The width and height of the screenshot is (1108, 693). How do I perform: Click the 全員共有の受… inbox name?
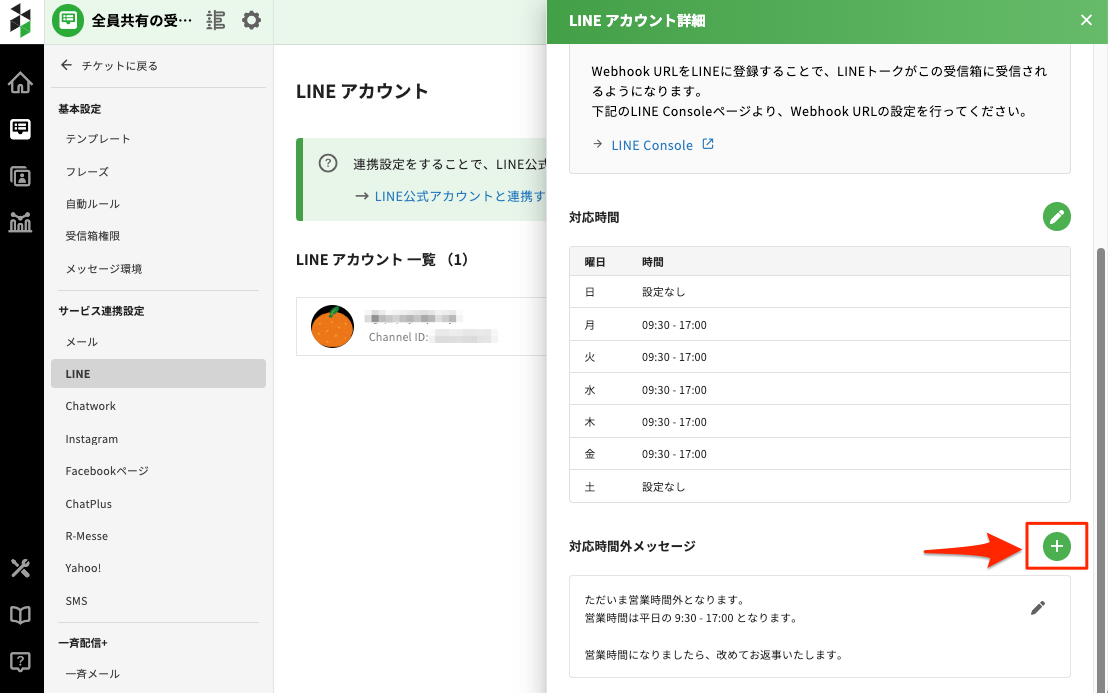(x=142, y=20)
